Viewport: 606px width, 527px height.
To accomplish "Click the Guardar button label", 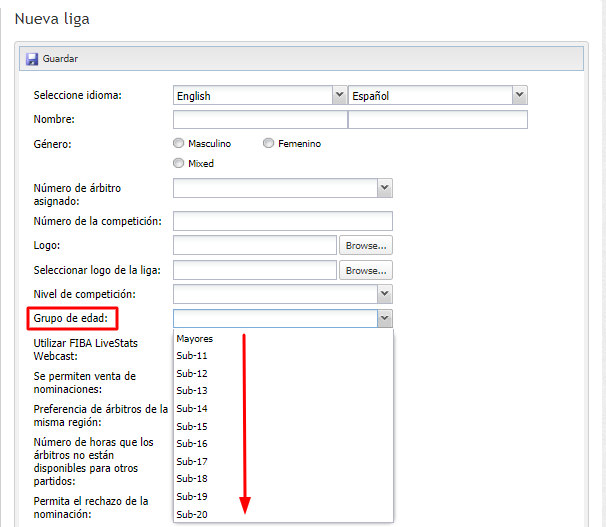I will pyautogui.click(x=60, y=59).
